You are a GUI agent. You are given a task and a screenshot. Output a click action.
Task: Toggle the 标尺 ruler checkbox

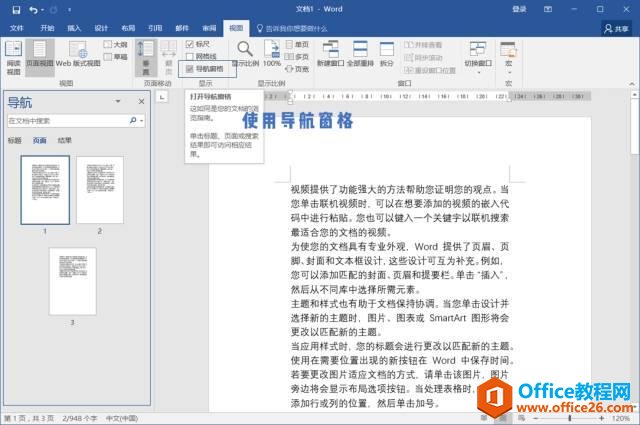pos(191,45)
